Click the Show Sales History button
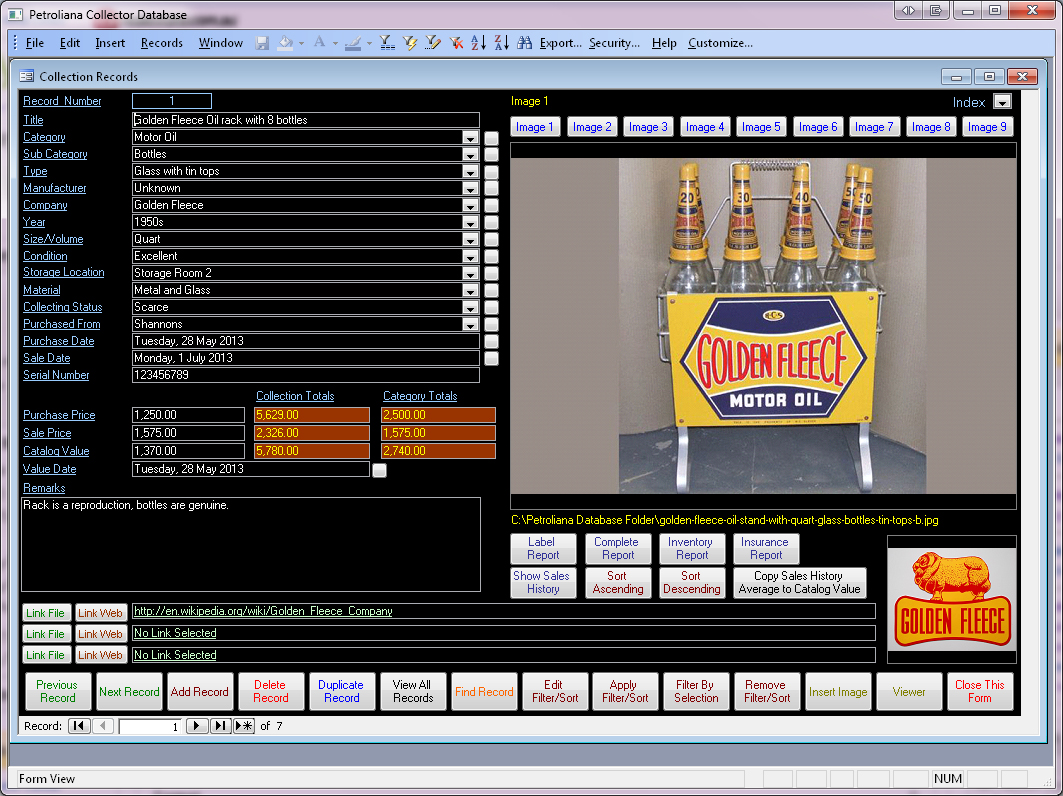 click(x=542, y=582)
